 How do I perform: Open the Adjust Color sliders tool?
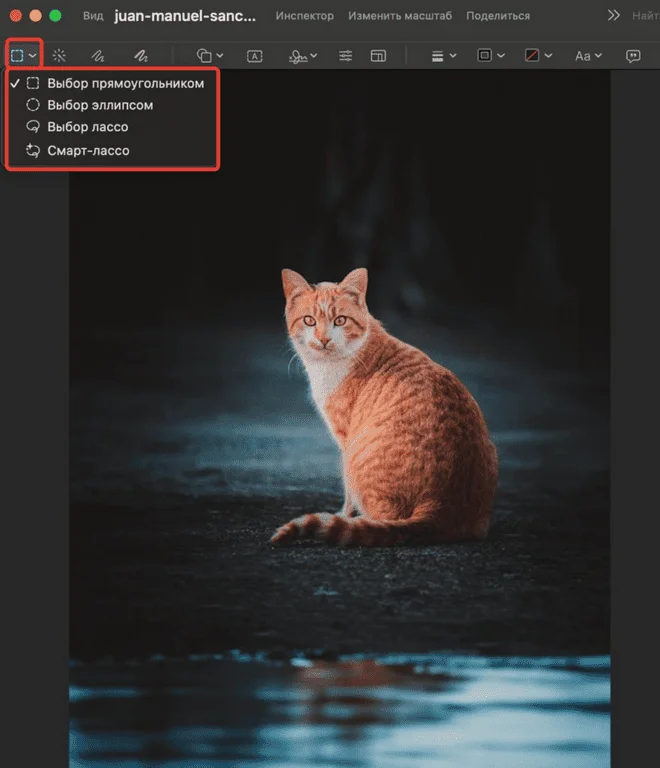(x=345, y=56)
